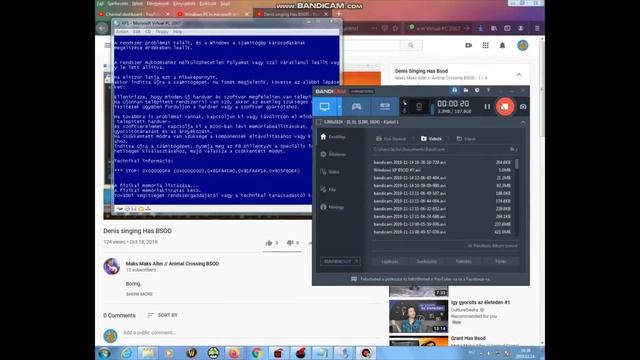Open Bandicam Home sidebar section
The image size is (640, 360).
click(x=333, y=137)
